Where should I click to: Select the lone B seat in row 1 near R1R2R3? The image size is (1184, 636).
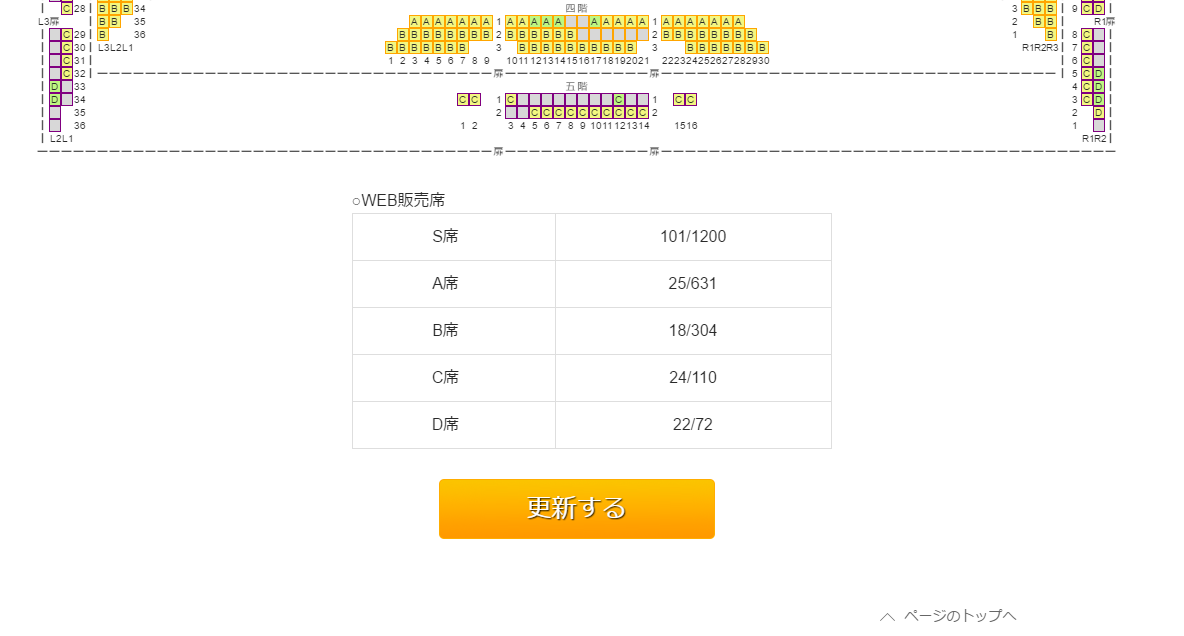point(1050,34)
